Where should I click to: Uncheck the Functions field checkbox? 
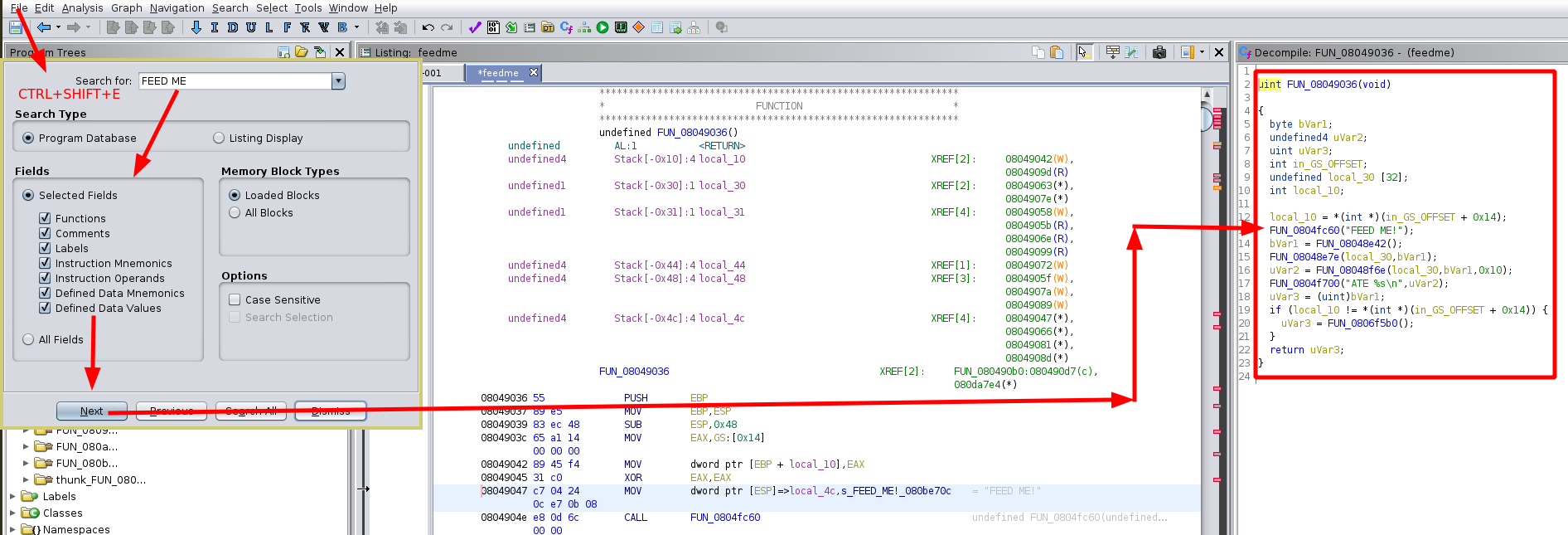(45, 218)
